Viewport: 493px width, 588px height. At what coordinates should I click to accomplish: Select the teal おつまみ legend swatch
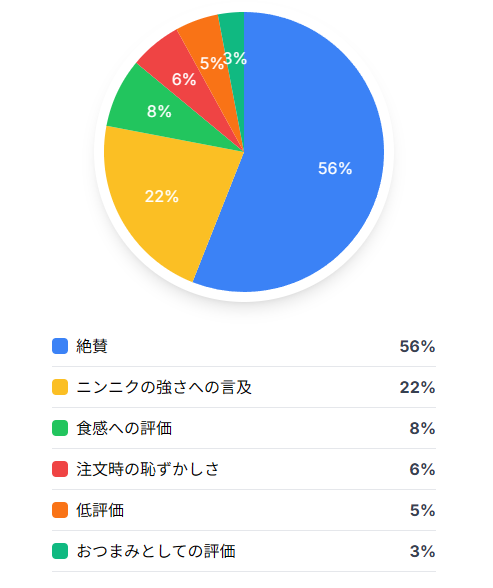click(x=60, y=551)
